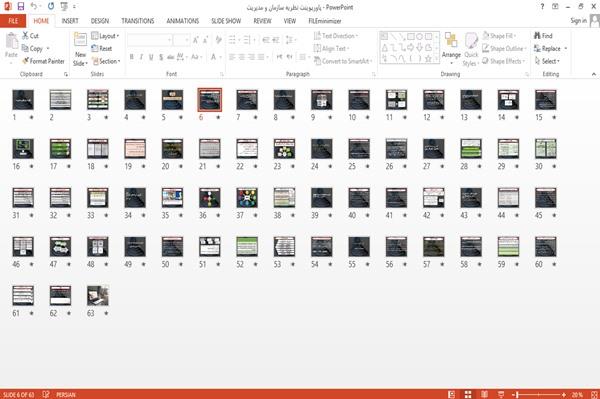Click Text Direction button
600x399 pixels.
[336, 36]
